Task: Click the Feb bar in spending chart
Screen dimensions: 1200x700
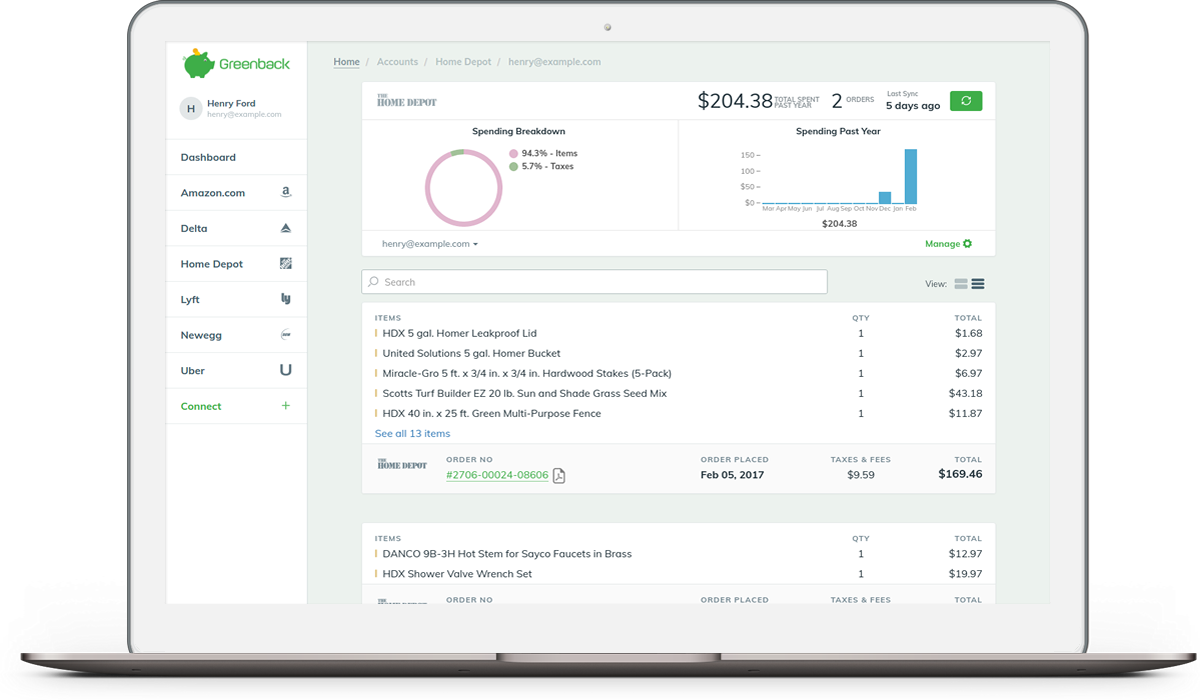Action: tap(911, 177)
